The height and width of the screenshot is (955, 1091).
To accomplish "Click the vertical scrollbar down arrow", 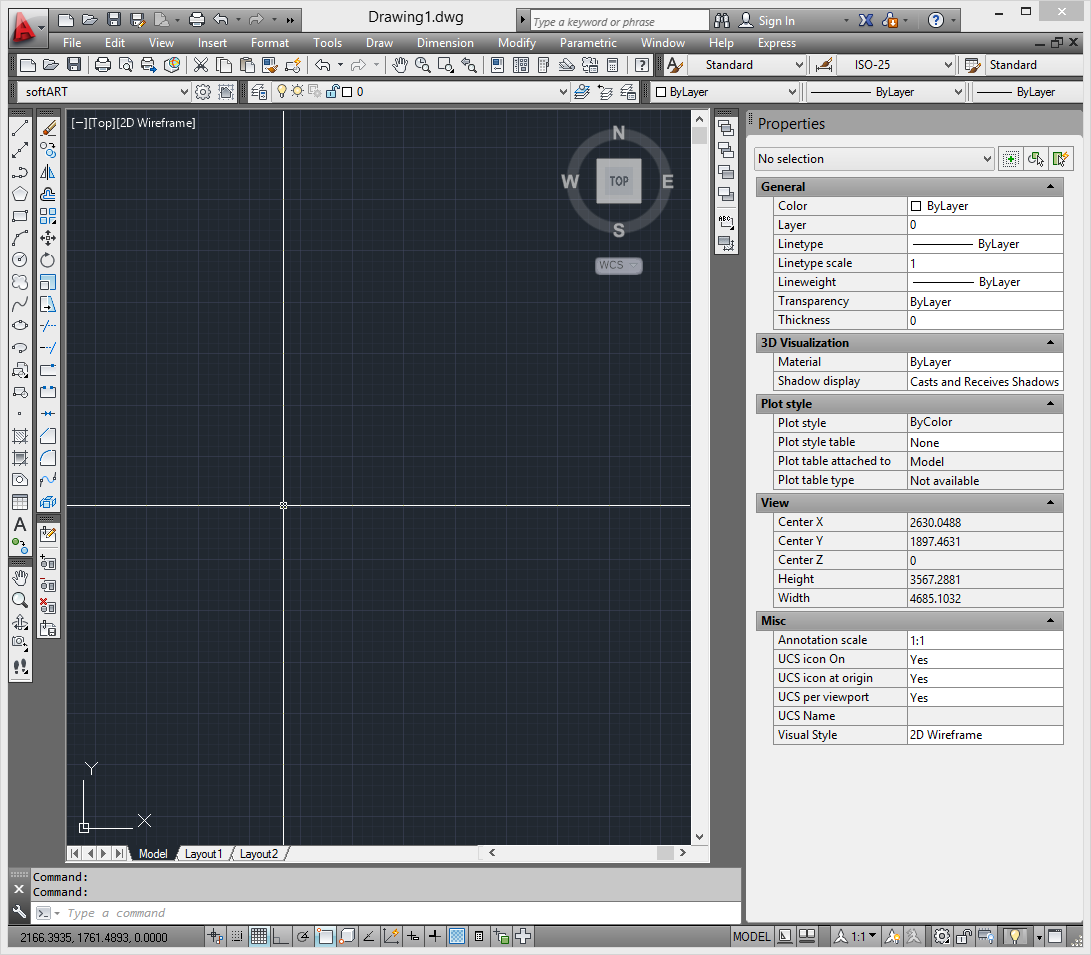I will (x=699, y=837).
